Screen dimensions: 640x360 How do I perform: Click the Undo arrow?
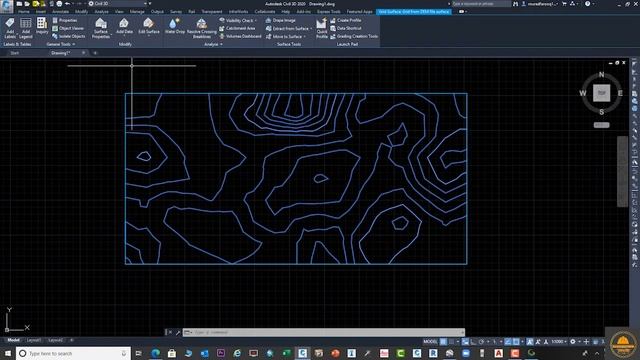coord(67,4)
